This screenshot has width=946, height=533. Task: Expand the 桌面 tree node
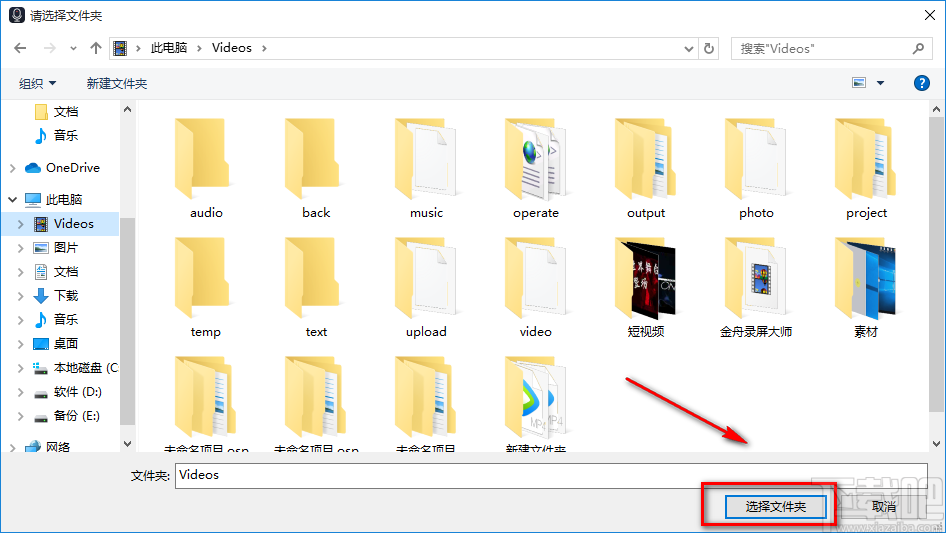pyautogui.click(x=21, y=344)
